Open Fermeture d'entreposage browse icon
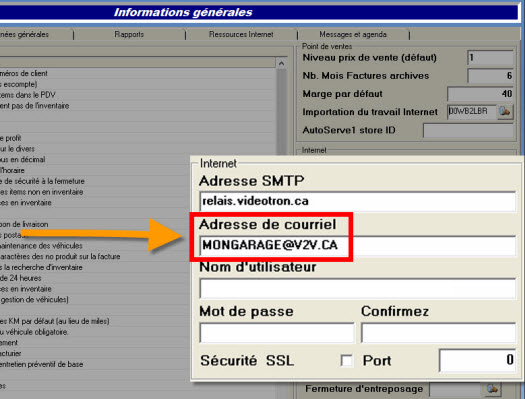Image resolution: width=525 pixels, height=399 pixels. pos(493,389)
